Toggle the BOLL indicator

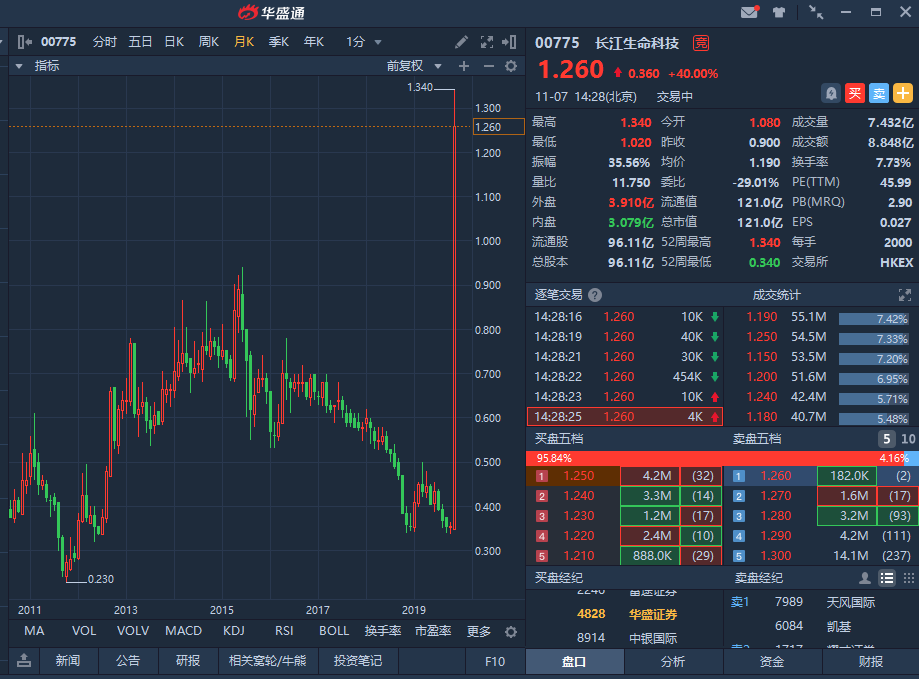coord(334,631)
